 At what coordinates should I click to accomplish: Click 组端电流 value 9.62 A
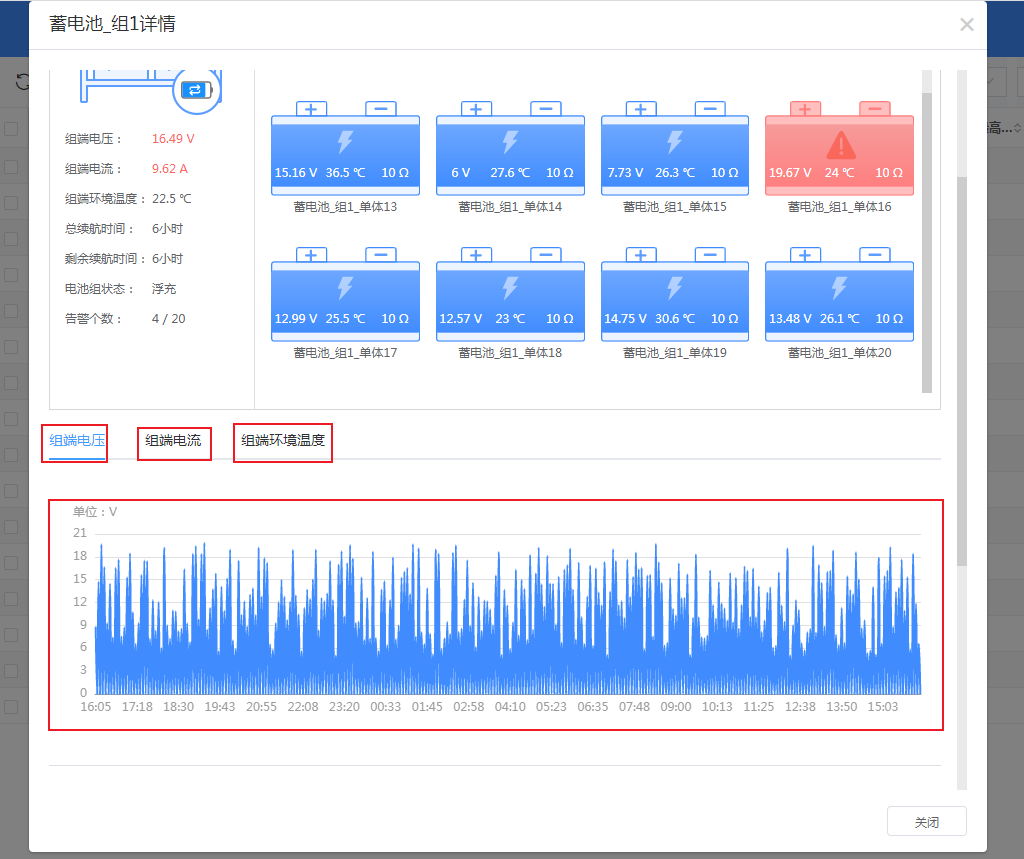coord(170,169)
